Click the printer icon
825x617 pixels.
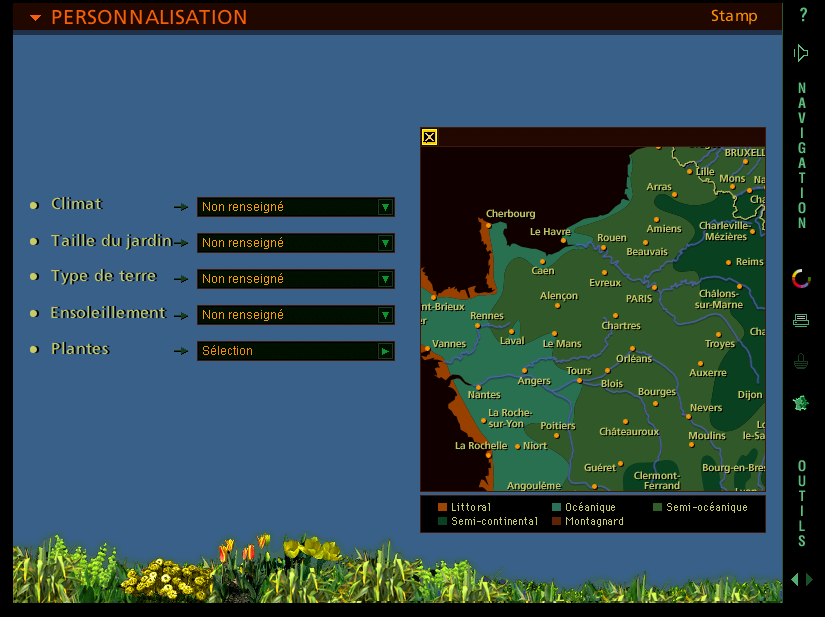(801, 320)
